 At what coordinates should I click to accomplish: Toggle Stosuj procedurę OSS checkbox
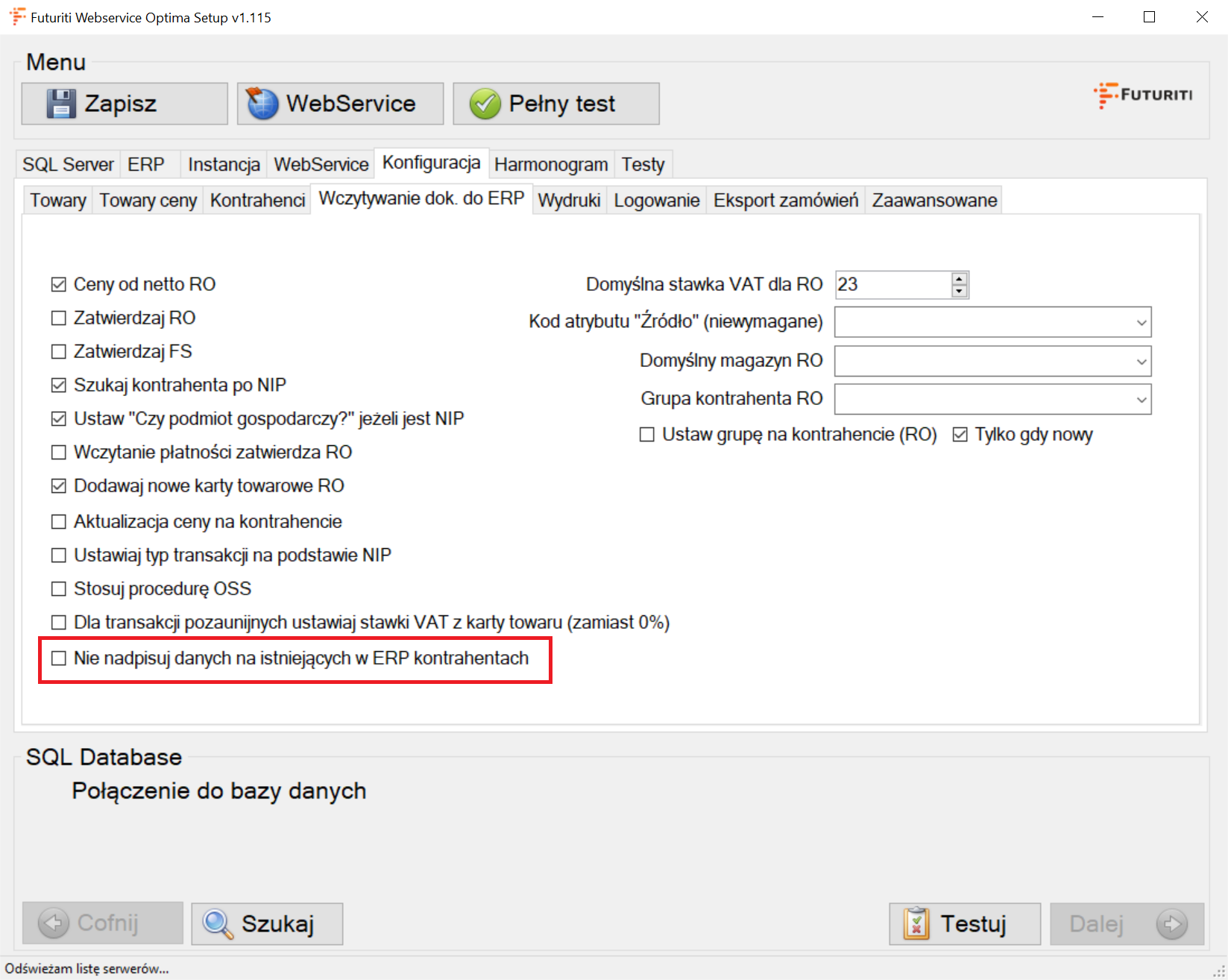click(x=59, y=589)
